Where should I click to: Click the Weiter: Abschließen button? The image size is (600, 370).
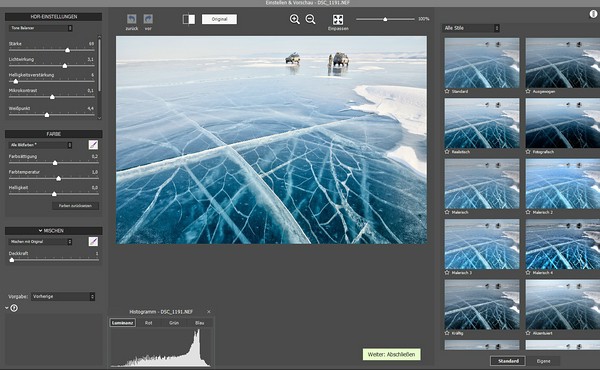click(391, 354)
